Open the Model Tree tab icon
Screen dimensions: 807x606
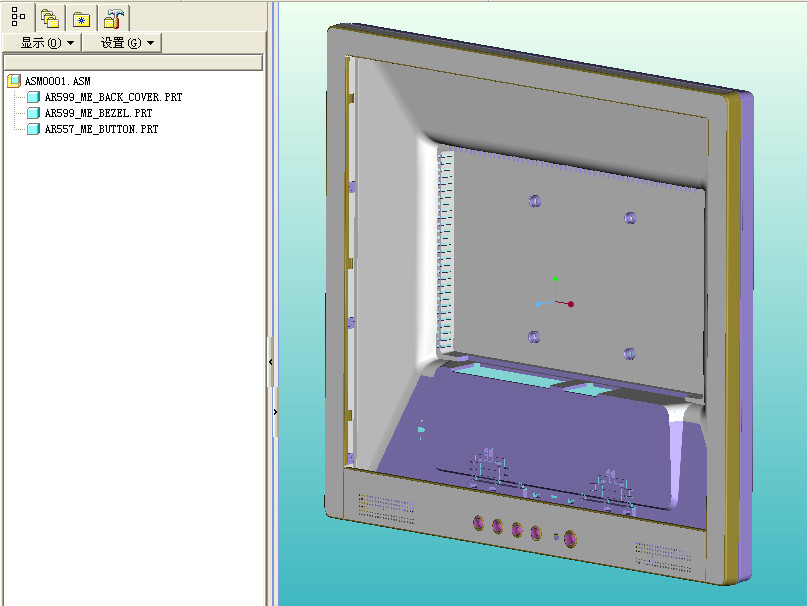18,16
